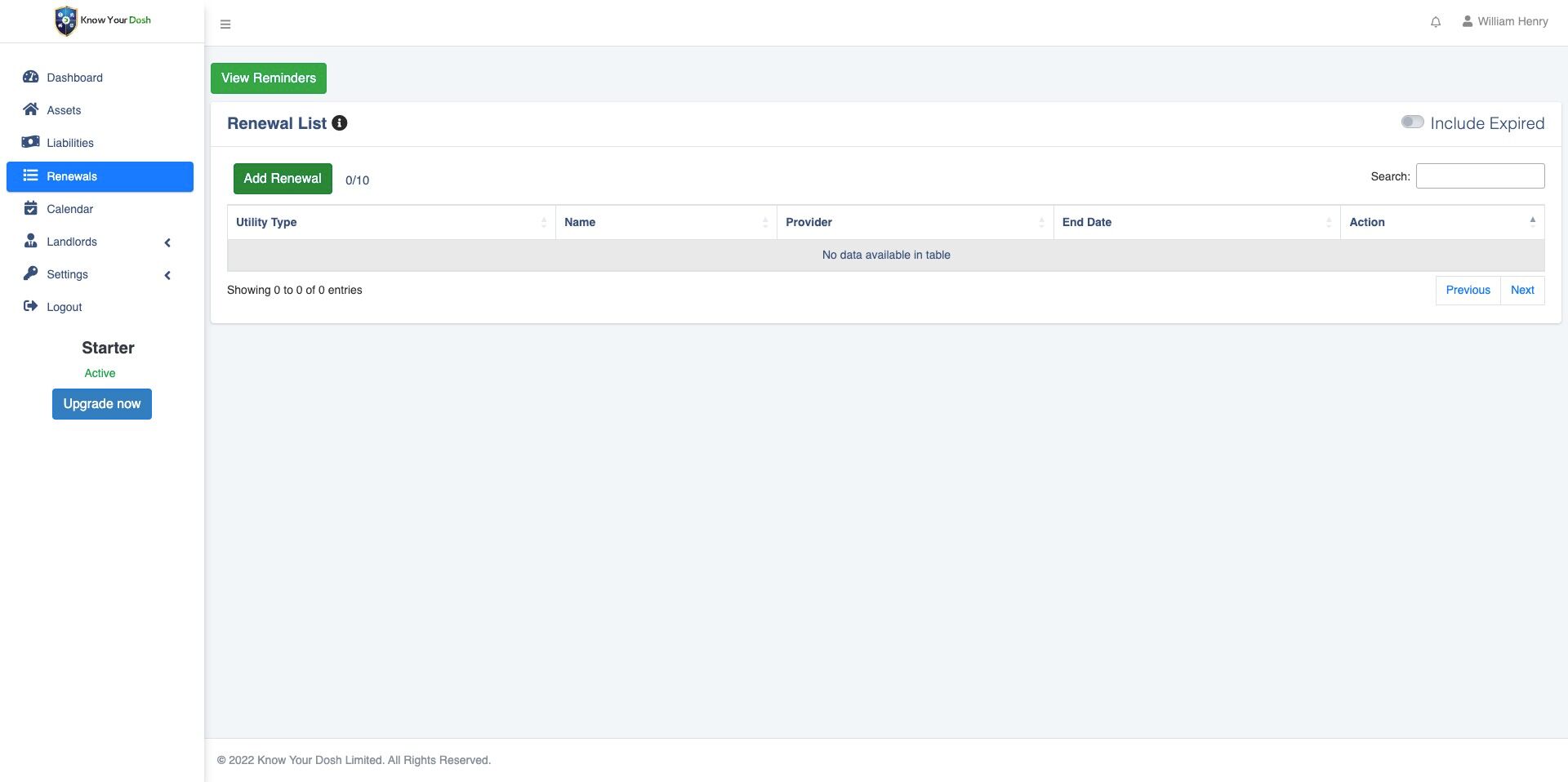Image resolution: width=1568 pixels, height=782 pixels.
Task: Click the Calendar check icon
Action: (31, 208)
